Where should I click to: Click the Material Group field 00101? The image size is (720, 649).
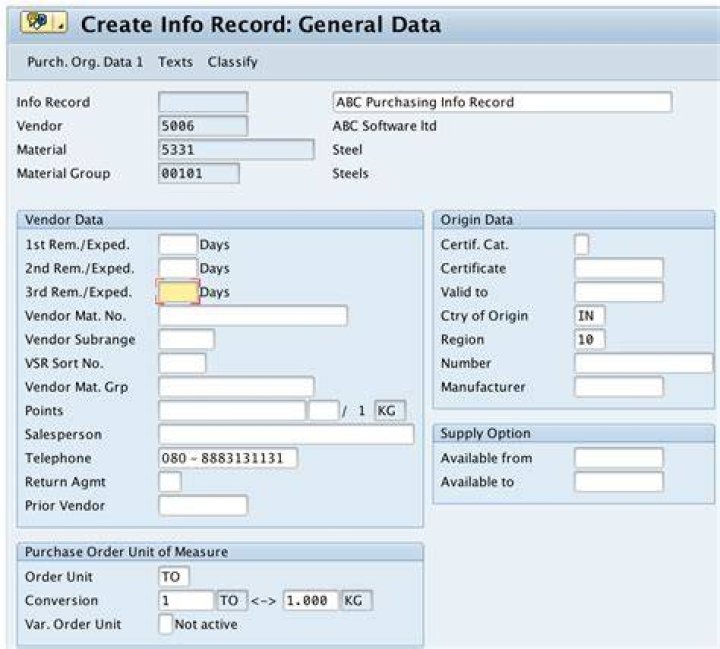[198, 174]
